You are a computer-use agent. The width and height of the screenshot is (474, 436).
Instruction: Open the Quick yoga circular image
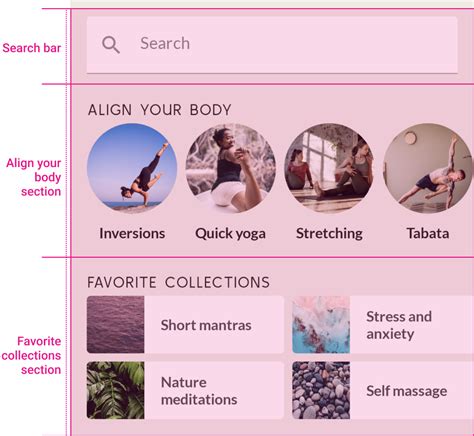tap(231, 168)
